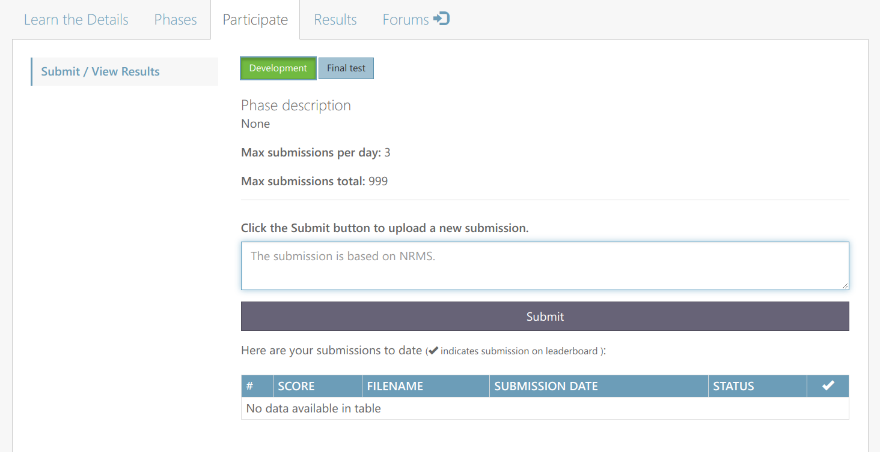The width and height of the screenshot is (880, 452).
Task: Click the leaderboard checkmark column header icon
Action: [828, 386]
